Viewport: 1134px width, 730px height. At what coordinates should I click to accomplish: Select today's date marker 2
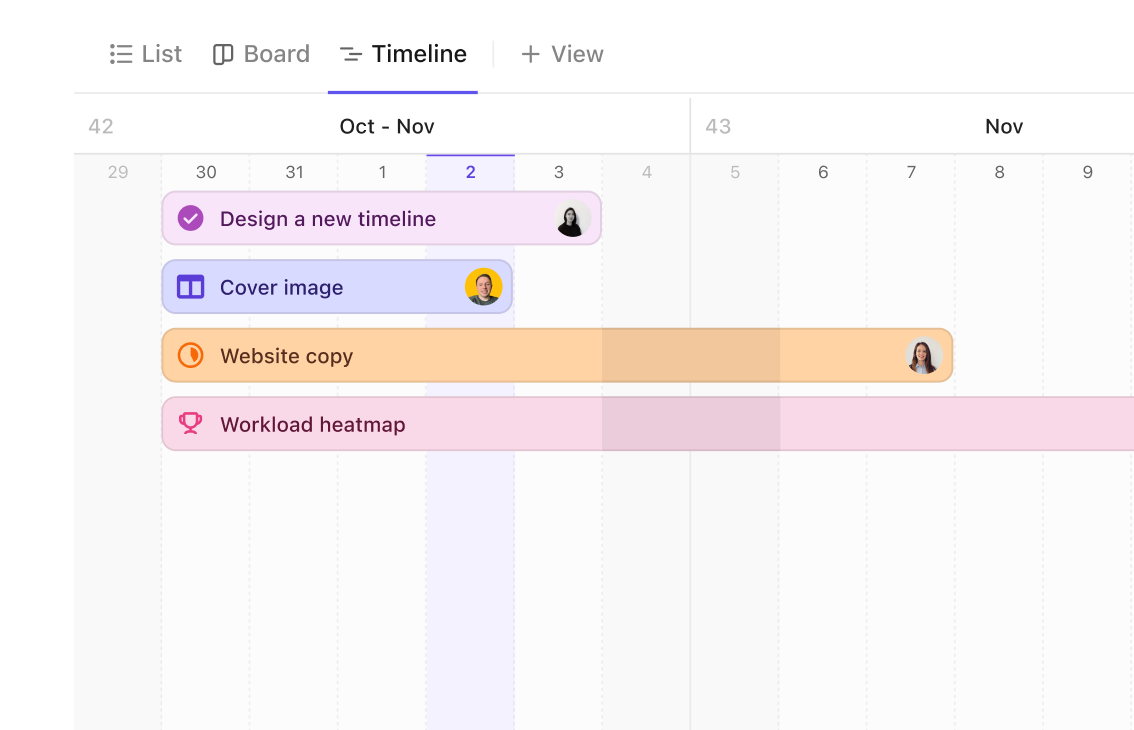[470, 172]
